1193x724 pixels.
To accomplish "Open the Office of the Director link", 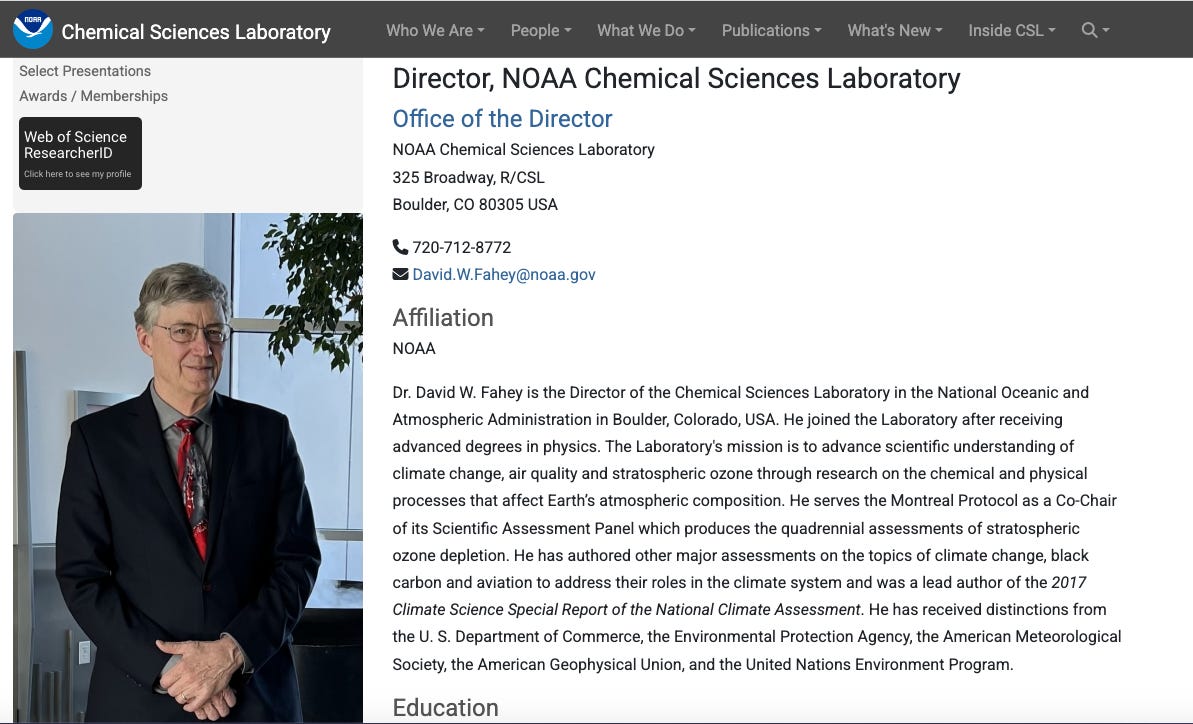I will coord(502,119).
